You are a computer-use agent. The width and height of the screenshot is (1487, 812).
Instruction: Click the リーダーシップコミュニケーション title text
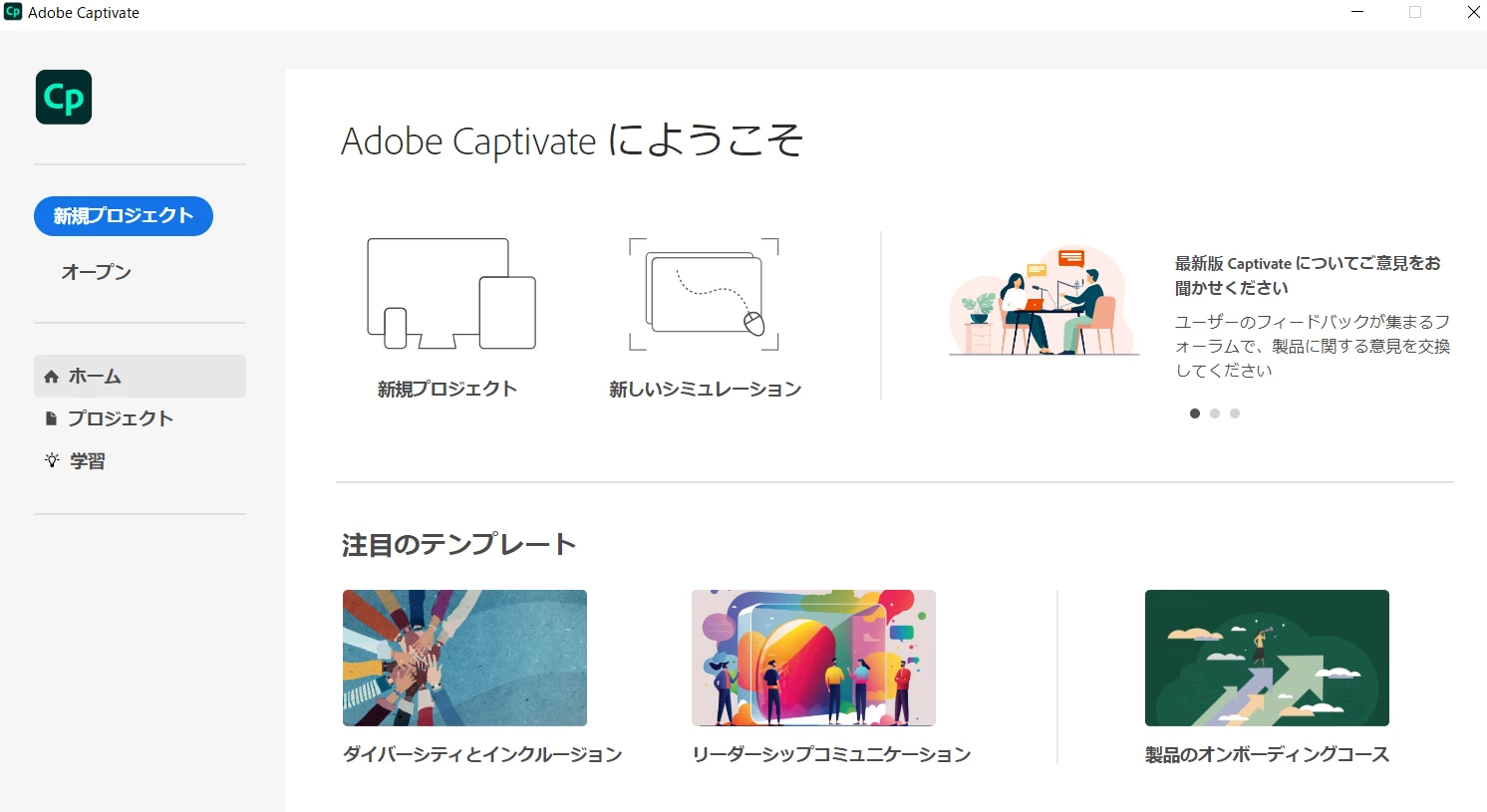[831, 755]
